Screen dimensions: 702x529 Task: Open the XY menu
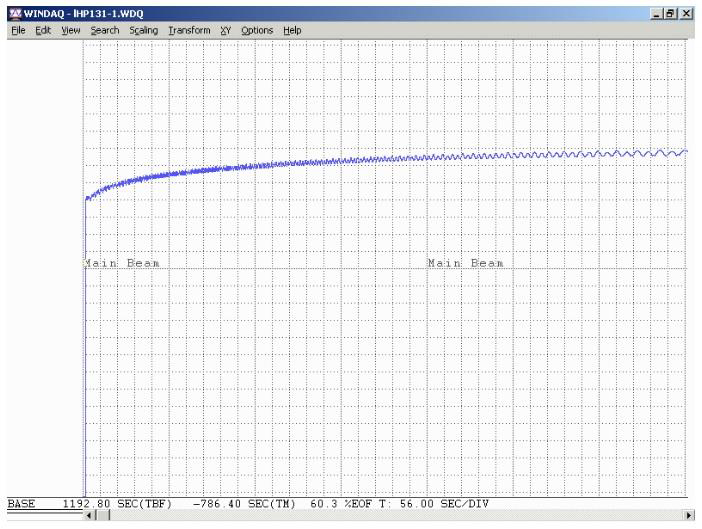226,30
